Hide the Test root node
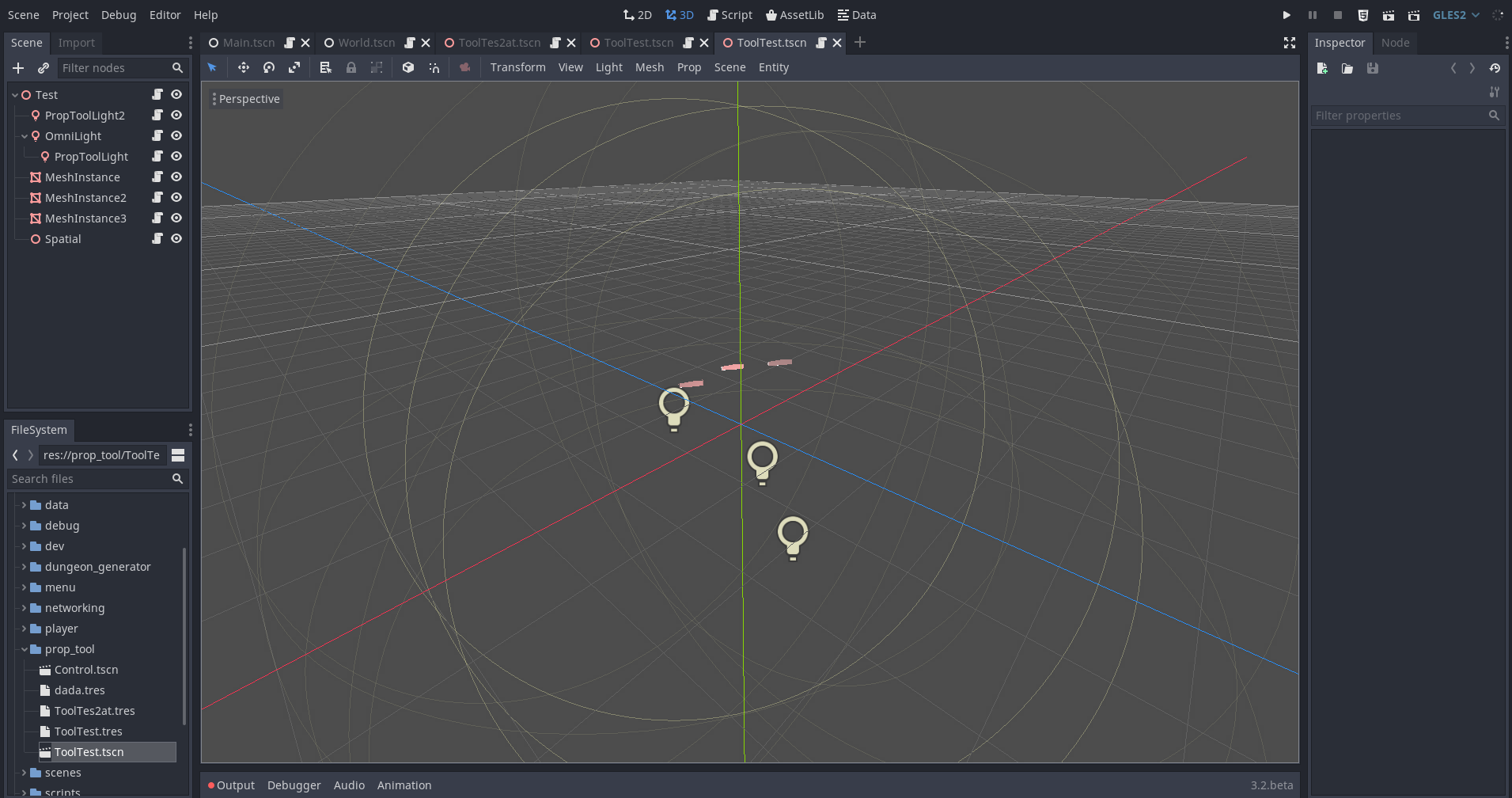Screen dimensions: 1512x798 pos(176,94)
